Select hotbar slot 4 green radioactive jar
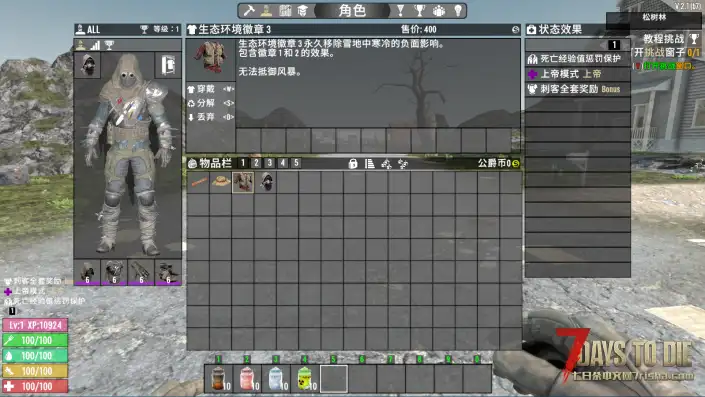The image size is (705, 397). (x=304, y=379)
